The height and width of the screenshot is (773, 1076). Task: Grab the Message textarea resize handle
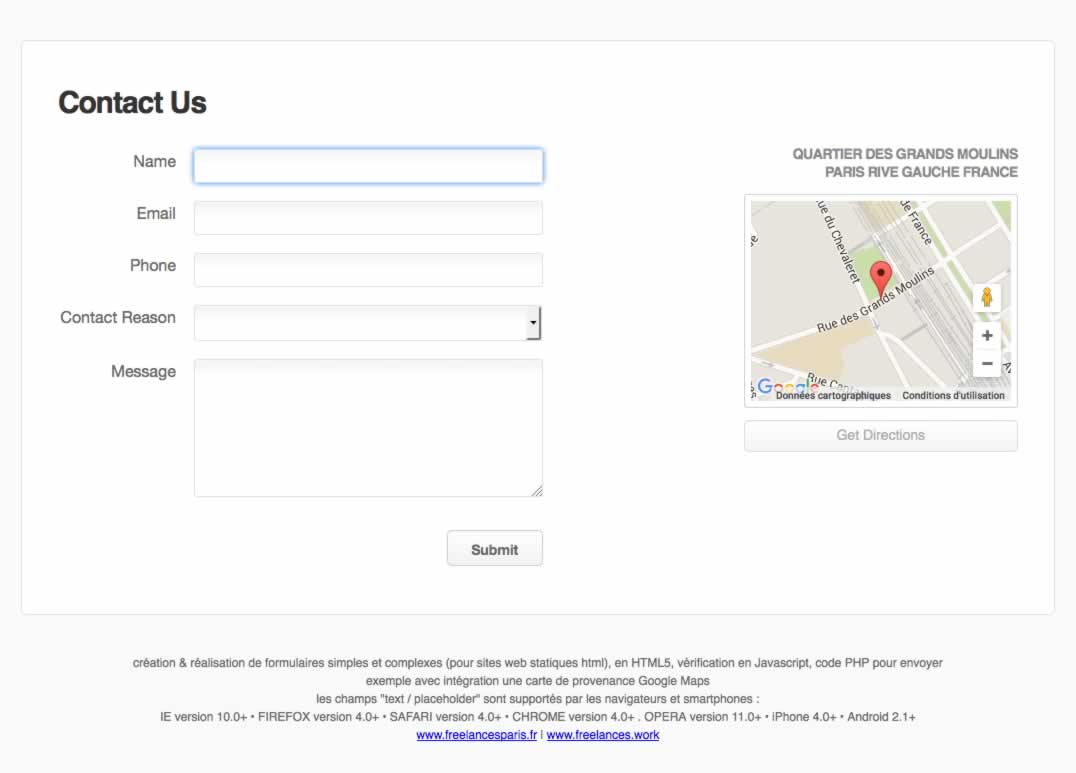click(x=537, y=490)
